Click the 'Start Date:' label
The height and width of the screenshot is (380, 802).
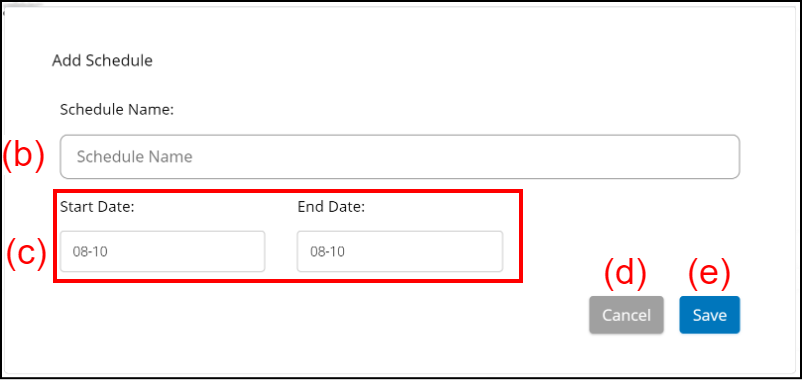pyautogui.click(x=97, y=207)
